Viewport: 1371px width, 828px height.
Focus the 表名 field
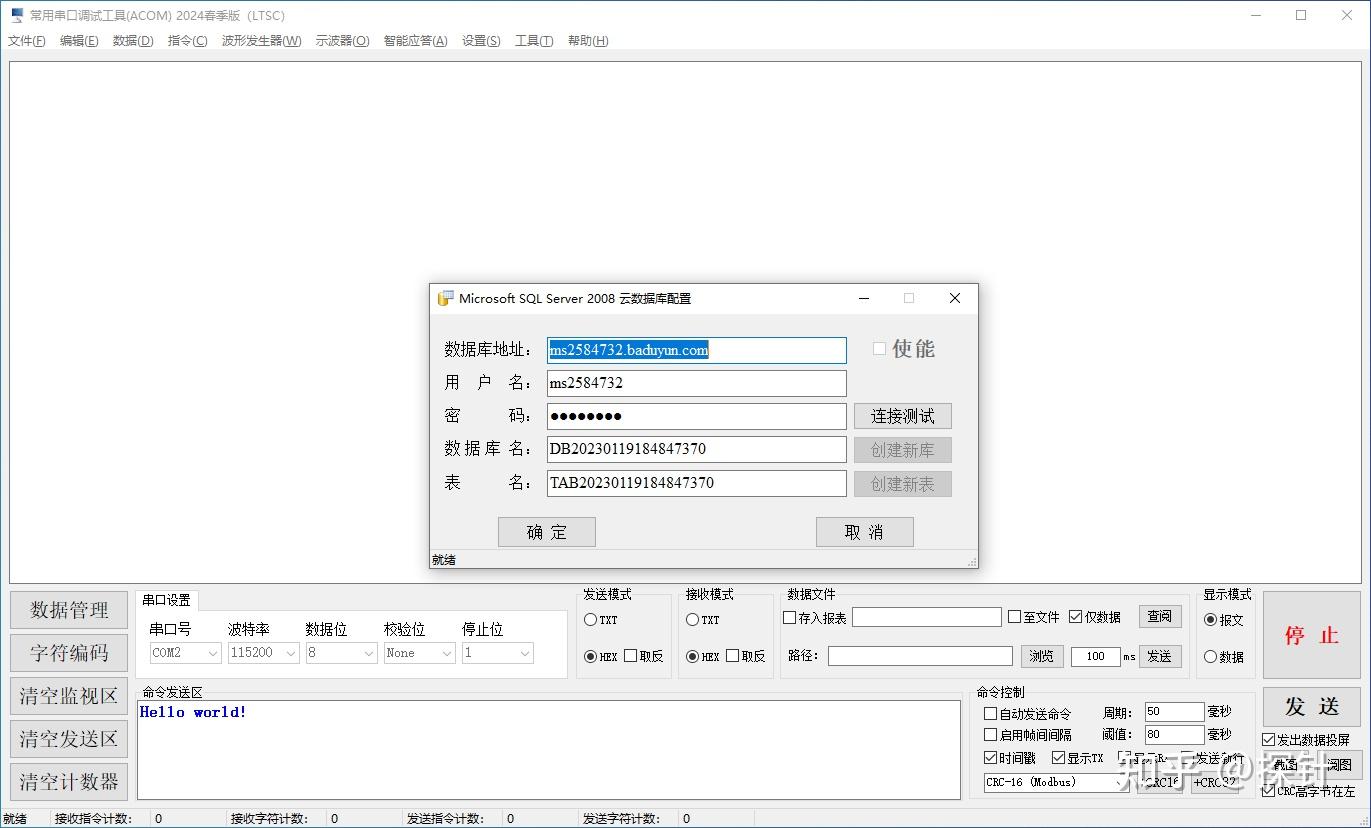pyautogui.click(x=697, y=484)
